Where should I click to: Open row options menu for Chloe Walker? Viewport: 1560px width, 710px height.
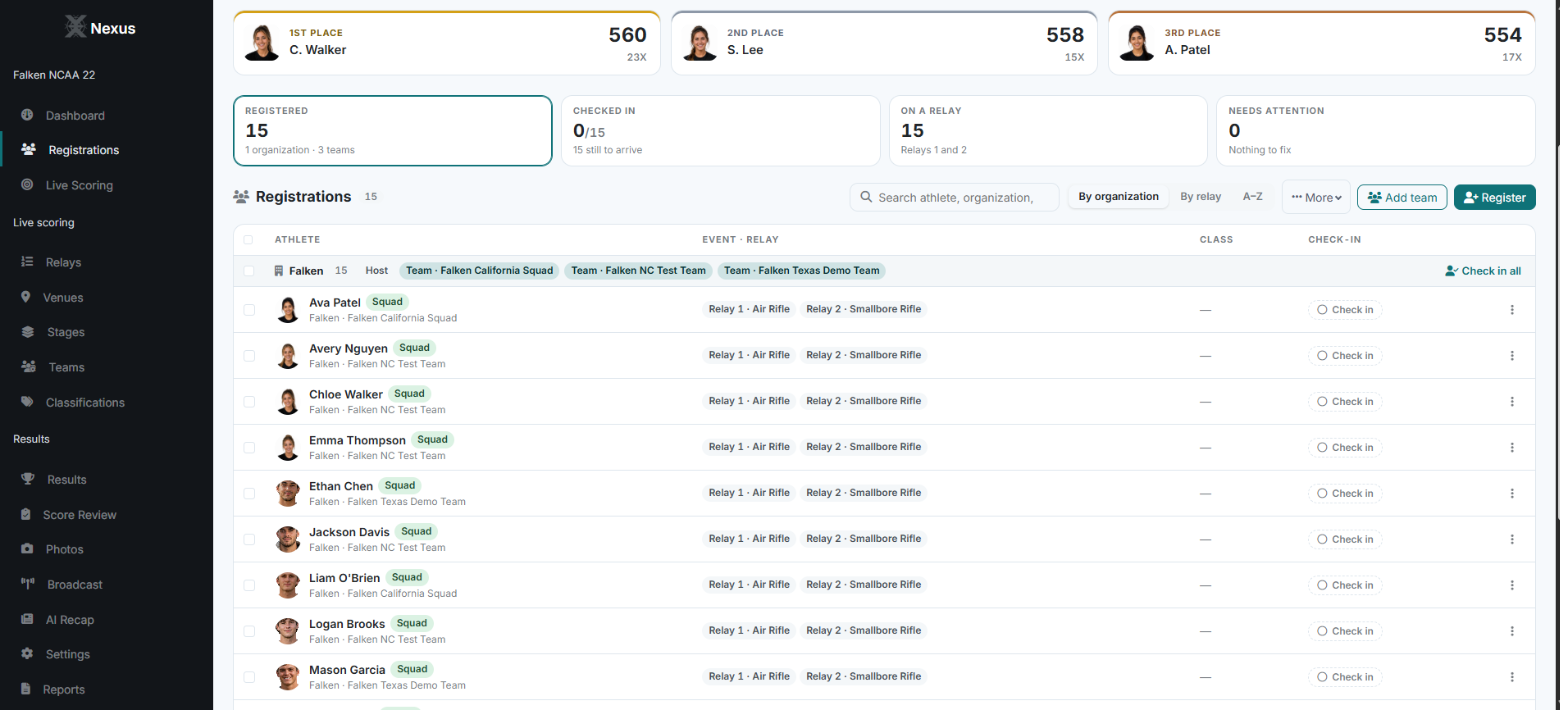[x=1512, y=402]
